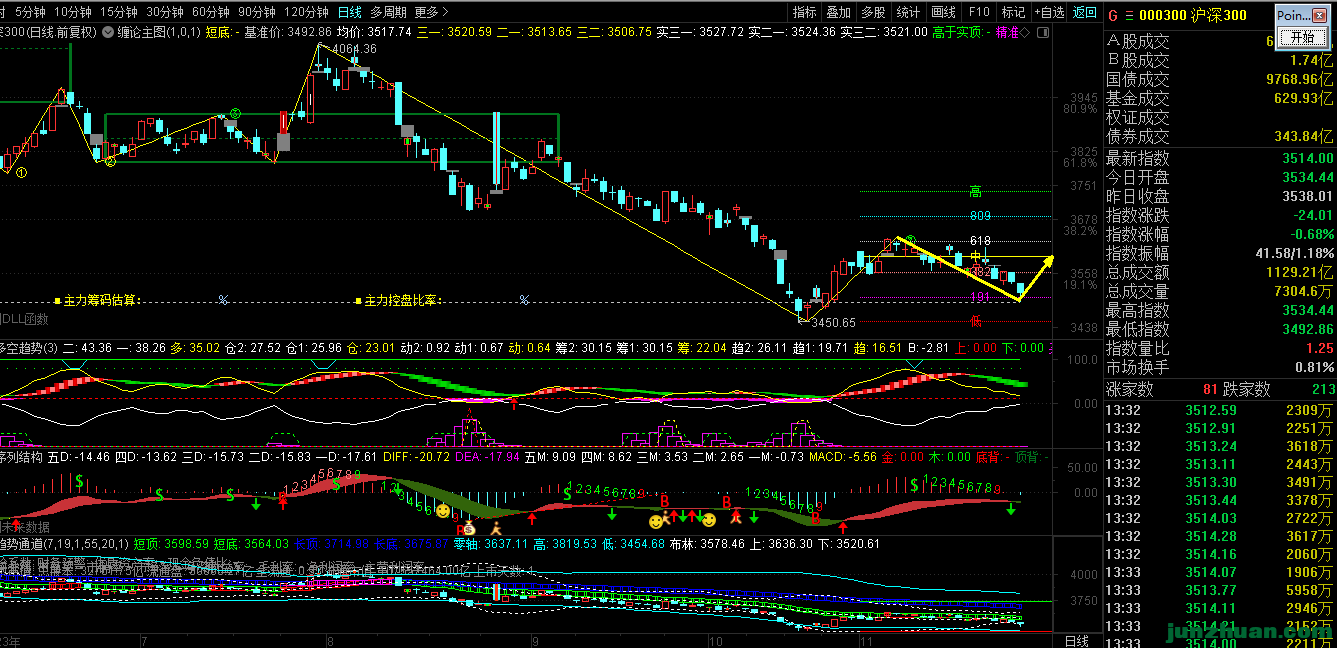Click the 000300 沪深300 stock title

(x=1192, y=15)
